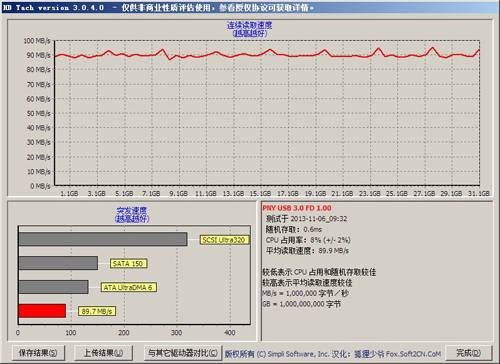Screen dimensions: 500x364
Task: Click the gray SATA 150 bar
Action: pyautogui.click(x=58, y=263)
